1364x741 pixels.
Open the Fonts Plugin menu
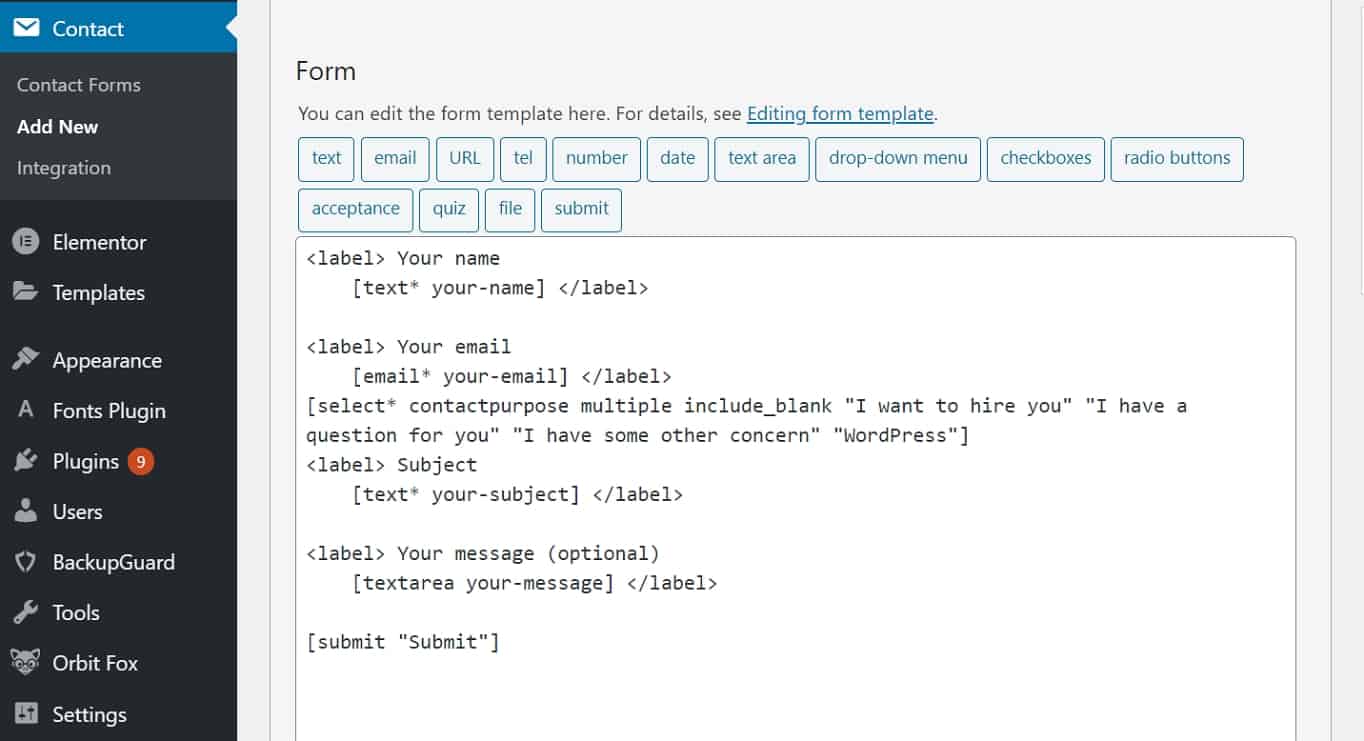[118, 410]
